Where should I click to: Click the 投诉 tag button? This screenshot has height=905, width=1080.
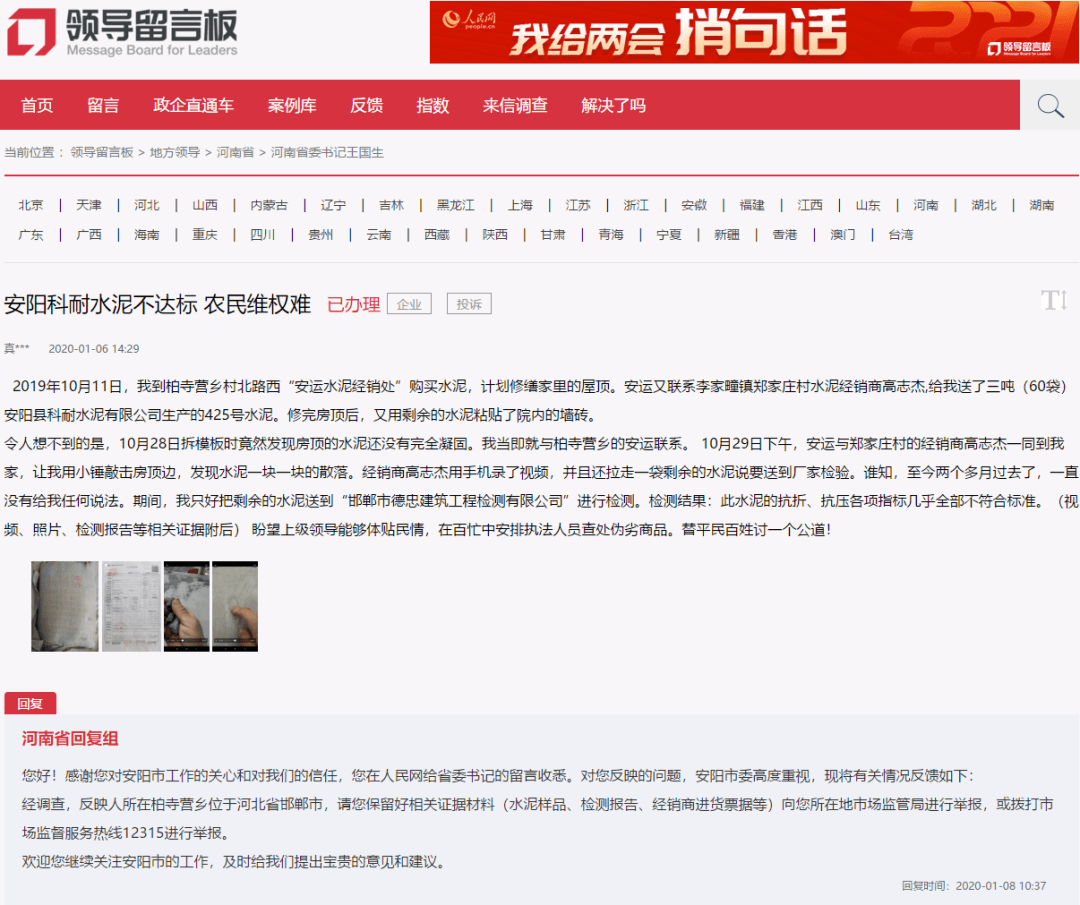coord(469,305)
